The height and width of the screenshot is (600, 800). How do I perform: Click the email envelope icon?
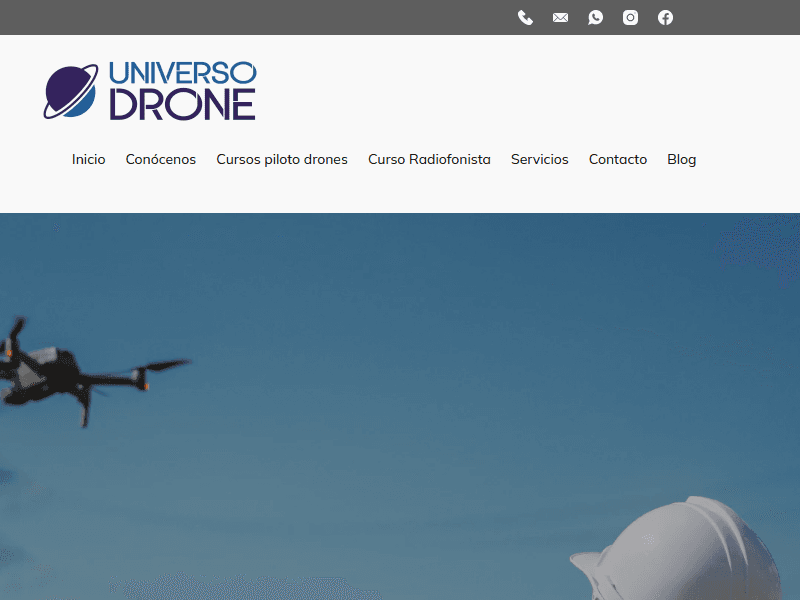pos(560,17)
